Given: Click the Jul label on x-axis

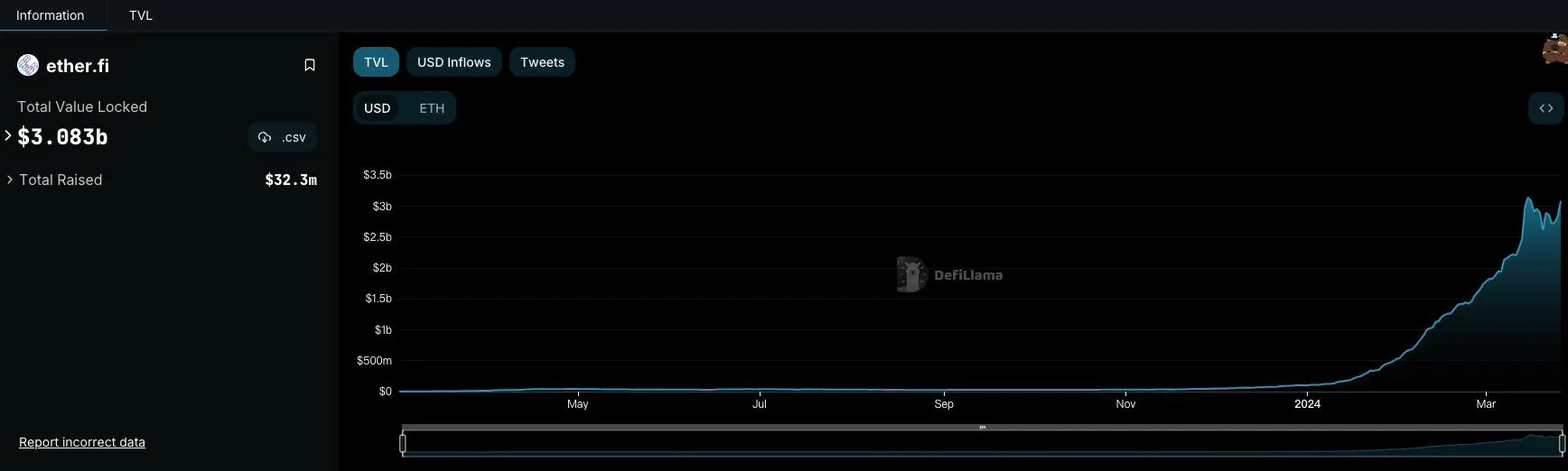Looking at the screenshot, I should [x=760, y=404].
